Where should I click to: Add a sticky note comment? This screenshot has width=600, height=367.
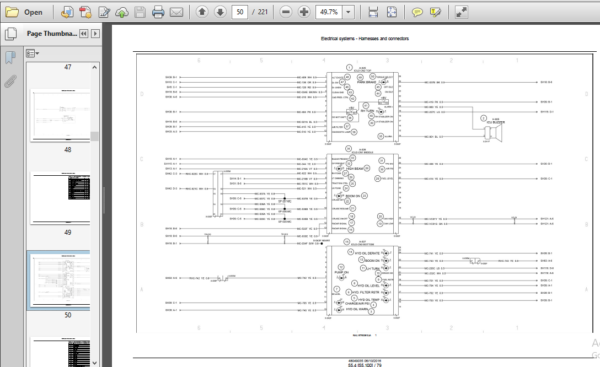click(417, 12)
